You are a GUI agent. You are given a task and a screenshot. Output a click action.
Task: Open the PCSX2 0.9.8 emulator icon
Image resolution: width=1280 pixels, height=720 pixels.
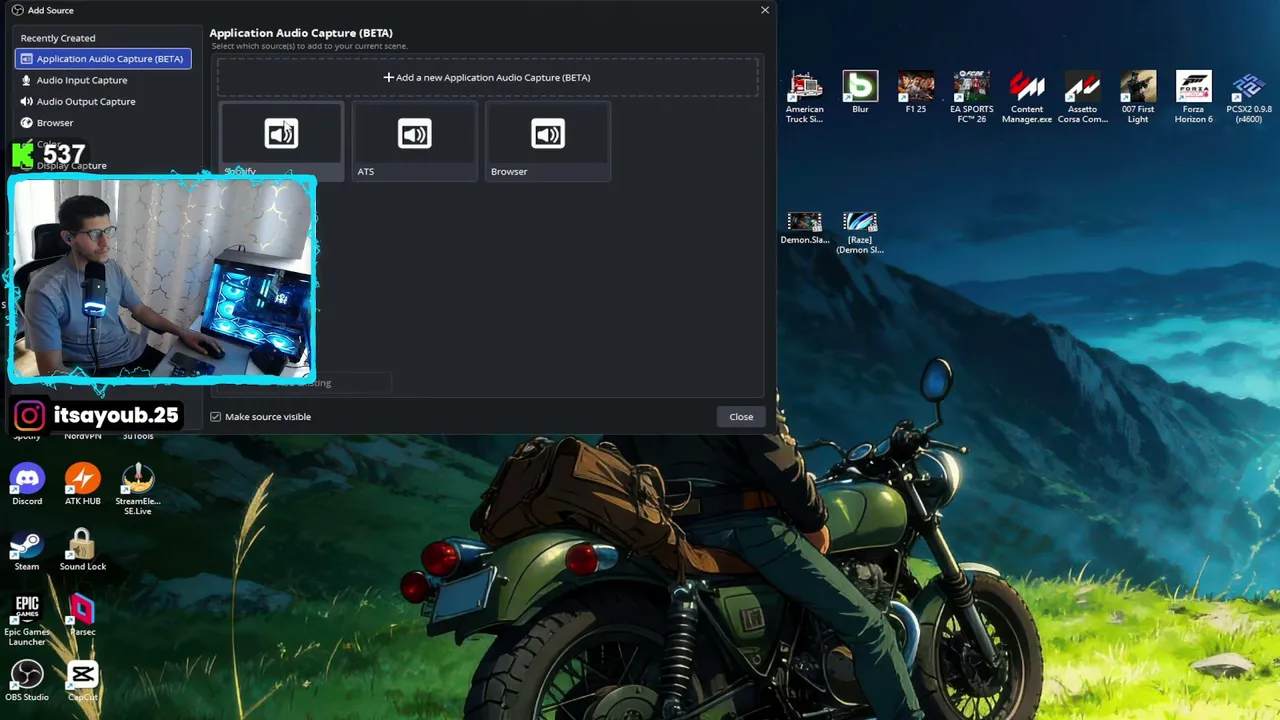(1249, 97)
